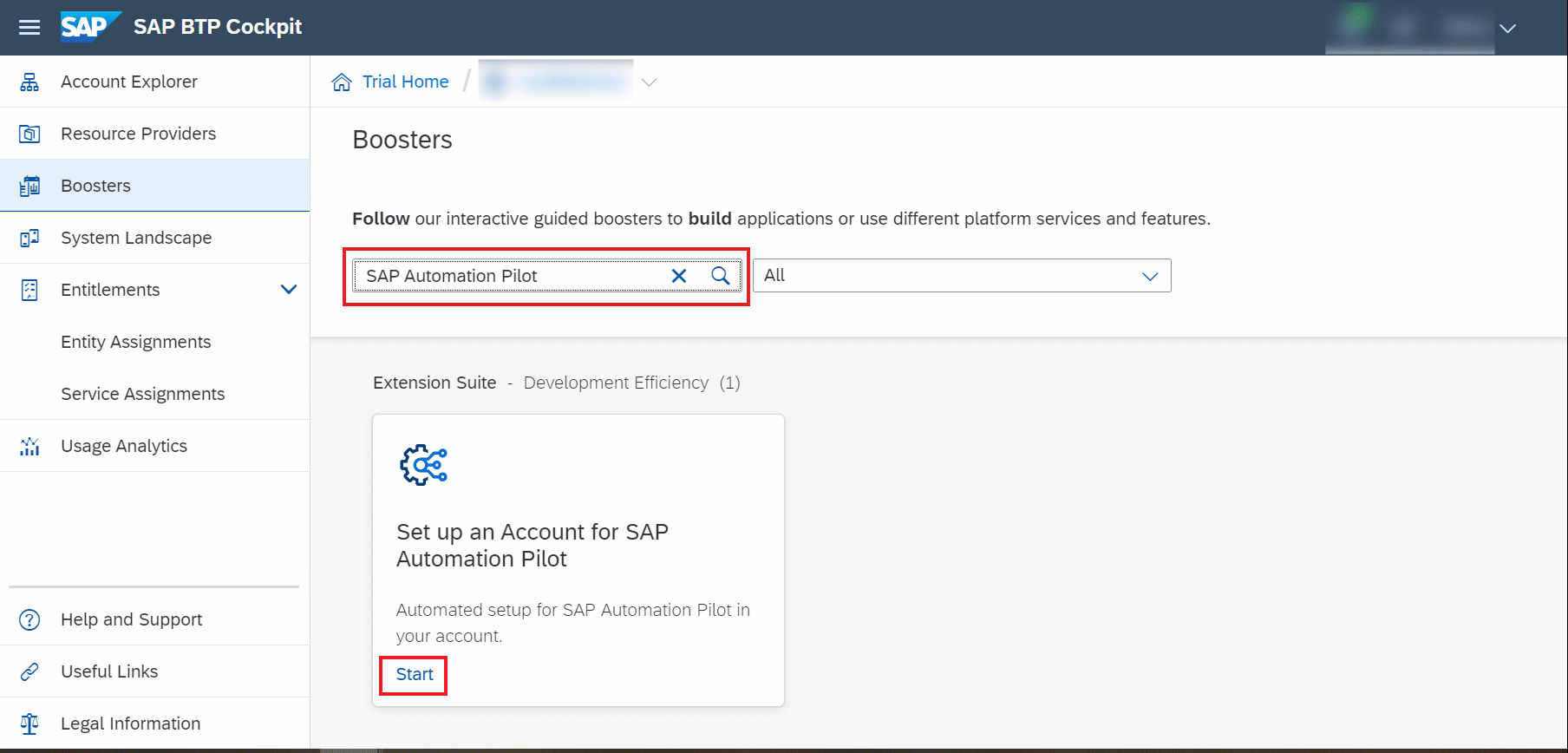The image size is (1568, 753).
Task: Open Account Explorer in sidebar
Action: (129, 82)
